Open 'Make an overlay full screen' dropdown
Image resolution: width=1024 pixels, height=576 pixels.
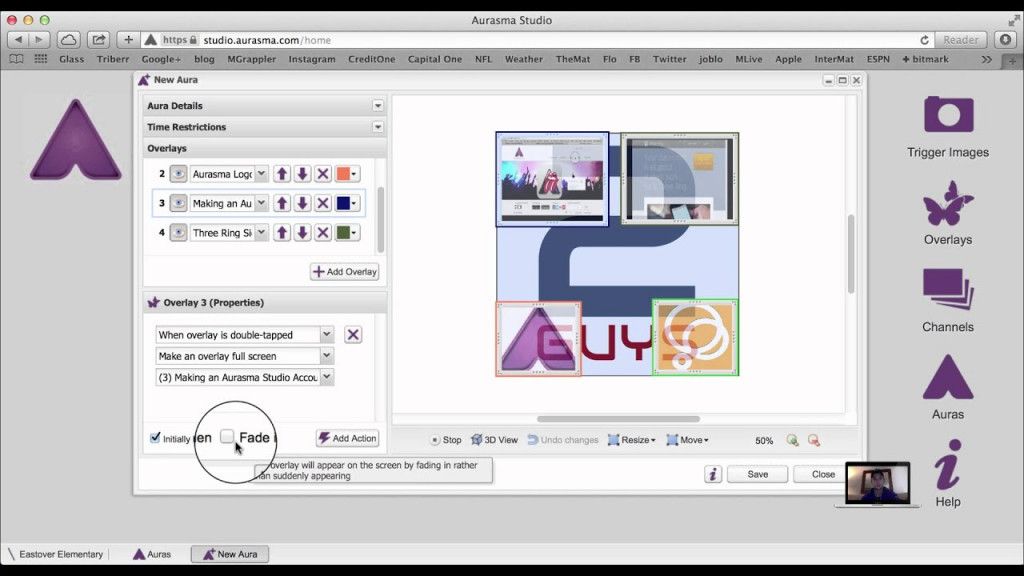point(327,356)
